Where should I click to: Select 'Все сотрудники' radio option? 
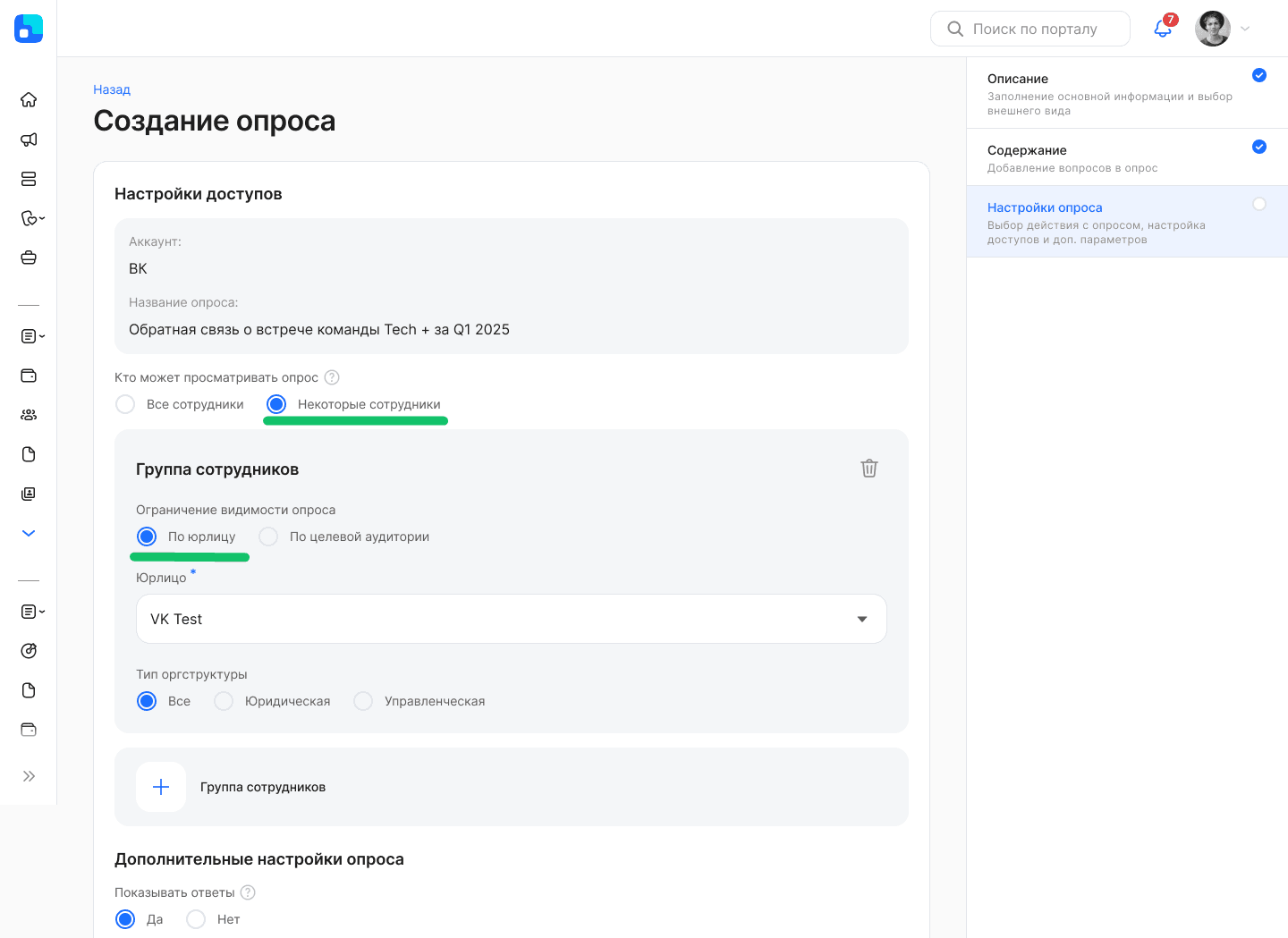click(x=179, y=404)
